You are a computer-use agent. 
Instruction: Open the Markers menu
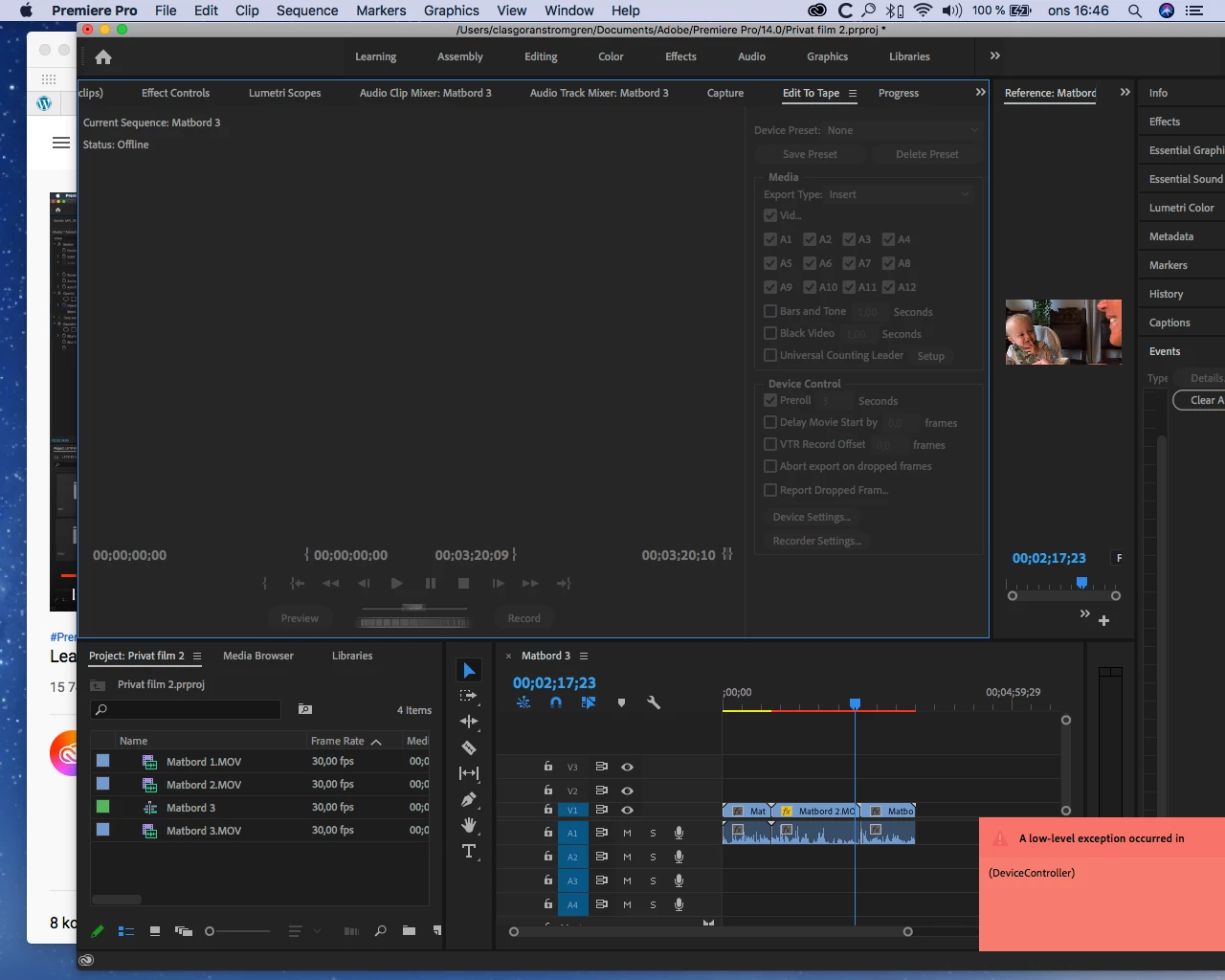click(x=381, y=11)
